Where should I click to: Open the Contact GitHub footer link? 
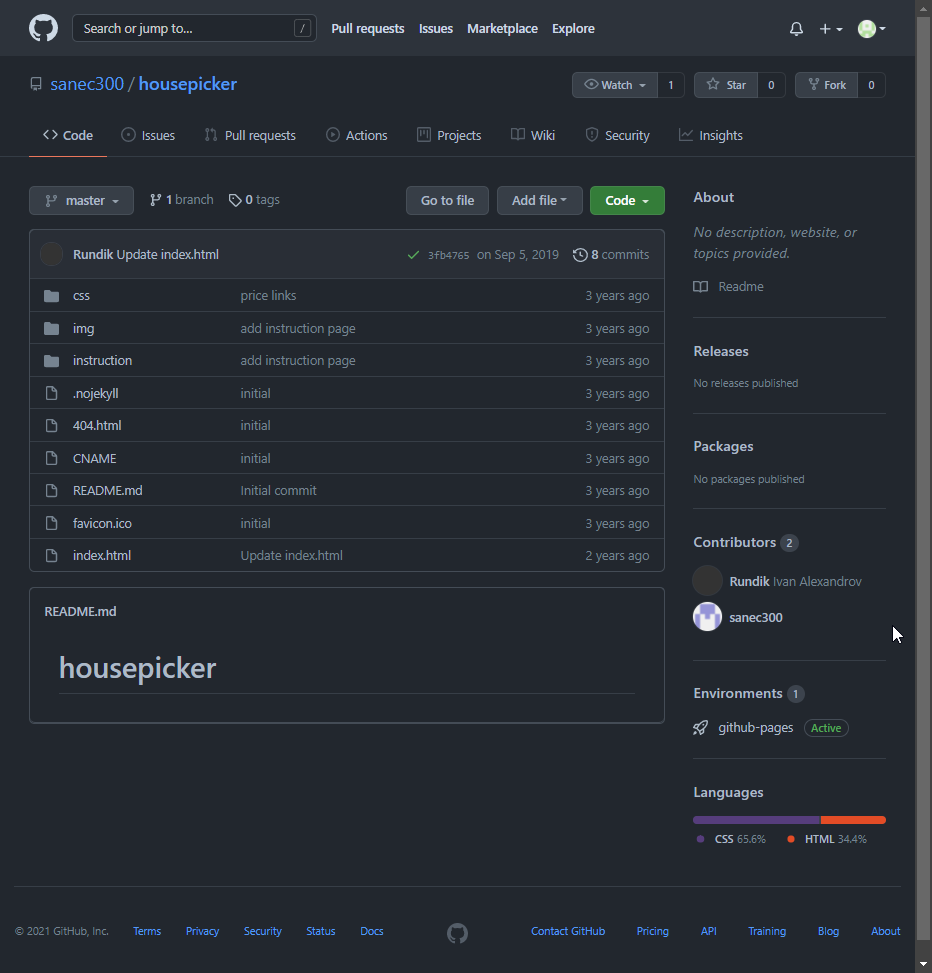[568, 931]
